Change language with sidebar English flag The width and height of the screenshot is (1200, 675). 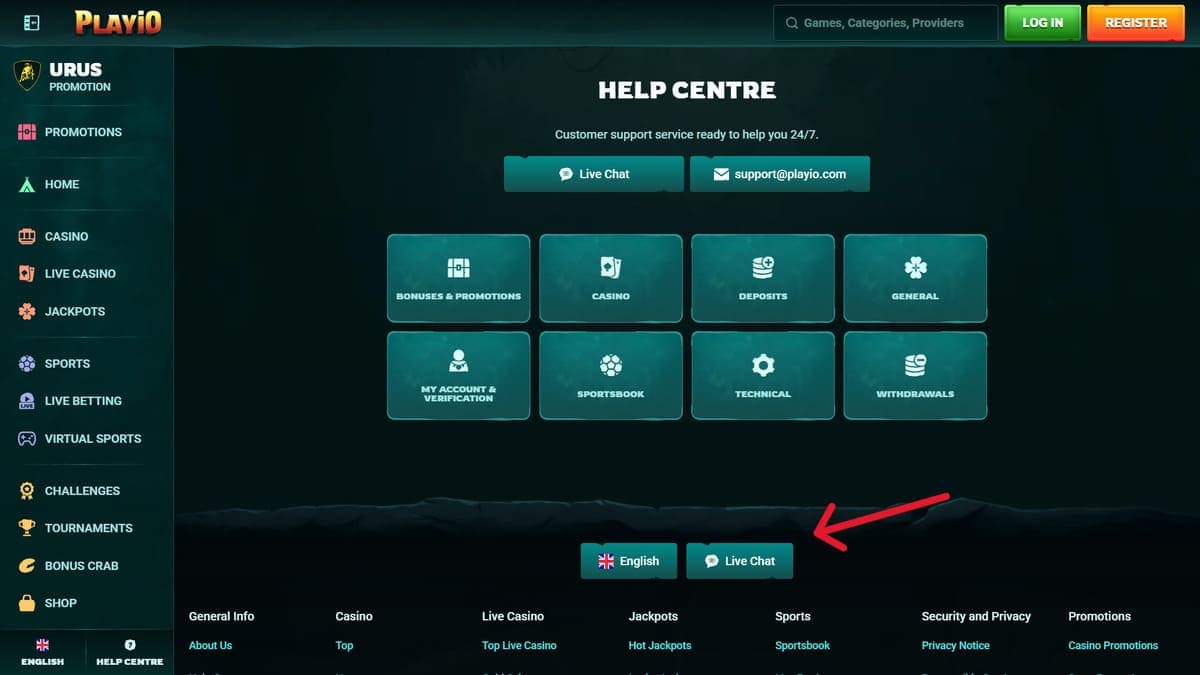pos(42,653)
